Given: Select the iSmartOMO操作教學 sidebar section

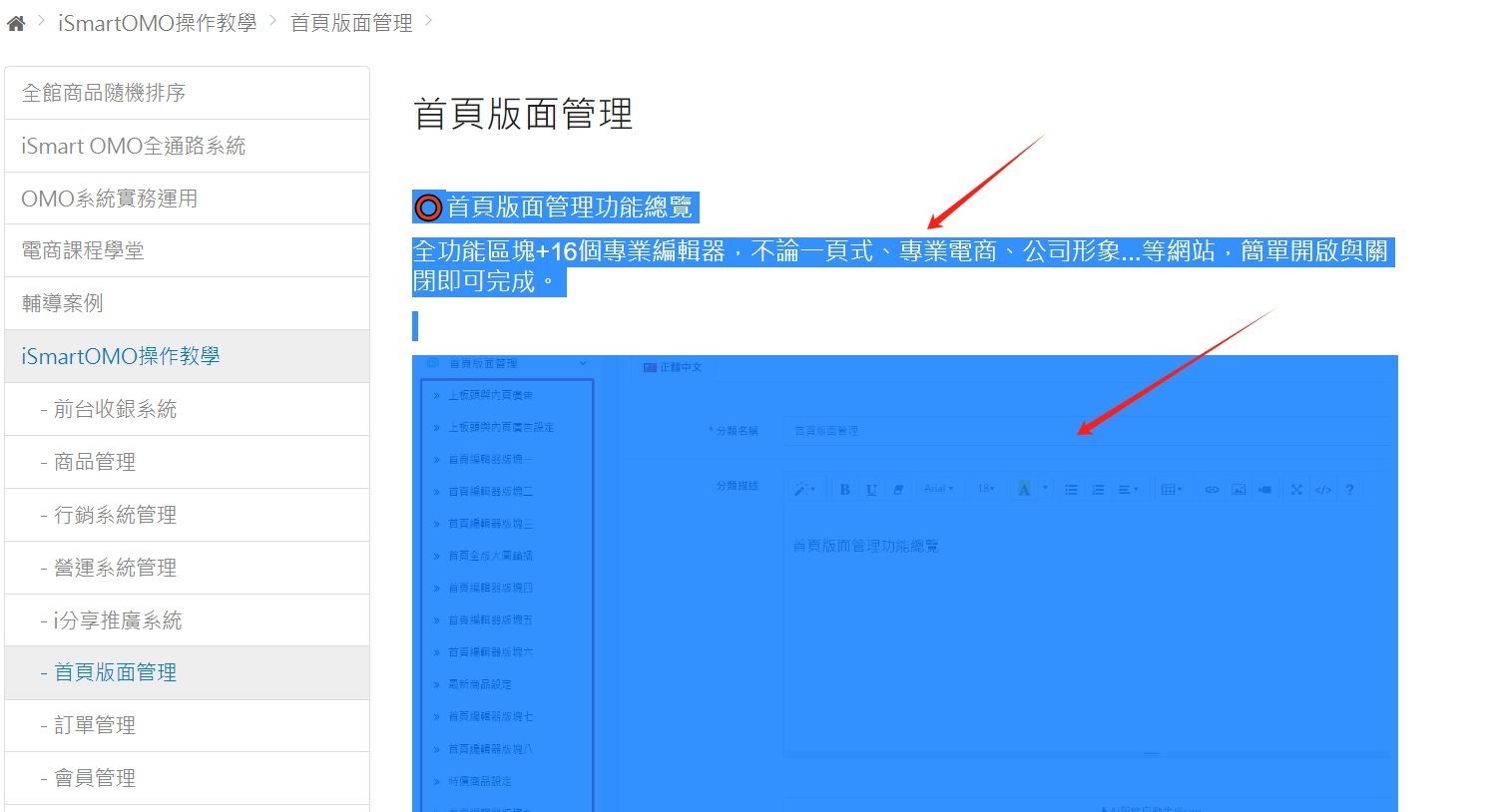Looking at the screenshot, I should click(x=187, y=356).
